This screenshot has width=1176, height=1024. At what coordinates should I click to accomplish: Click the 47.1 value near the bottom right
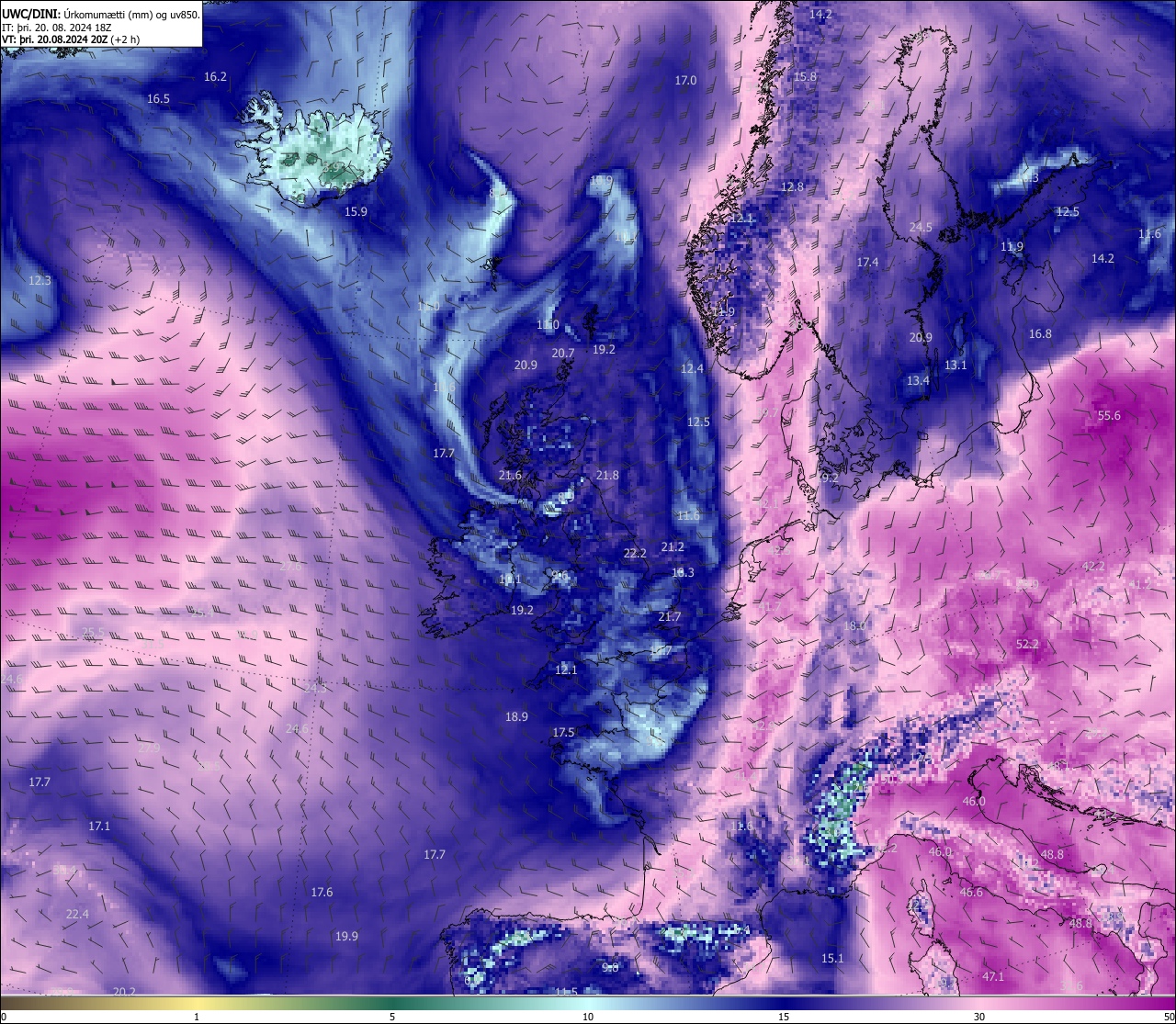(x=993, y=977)
